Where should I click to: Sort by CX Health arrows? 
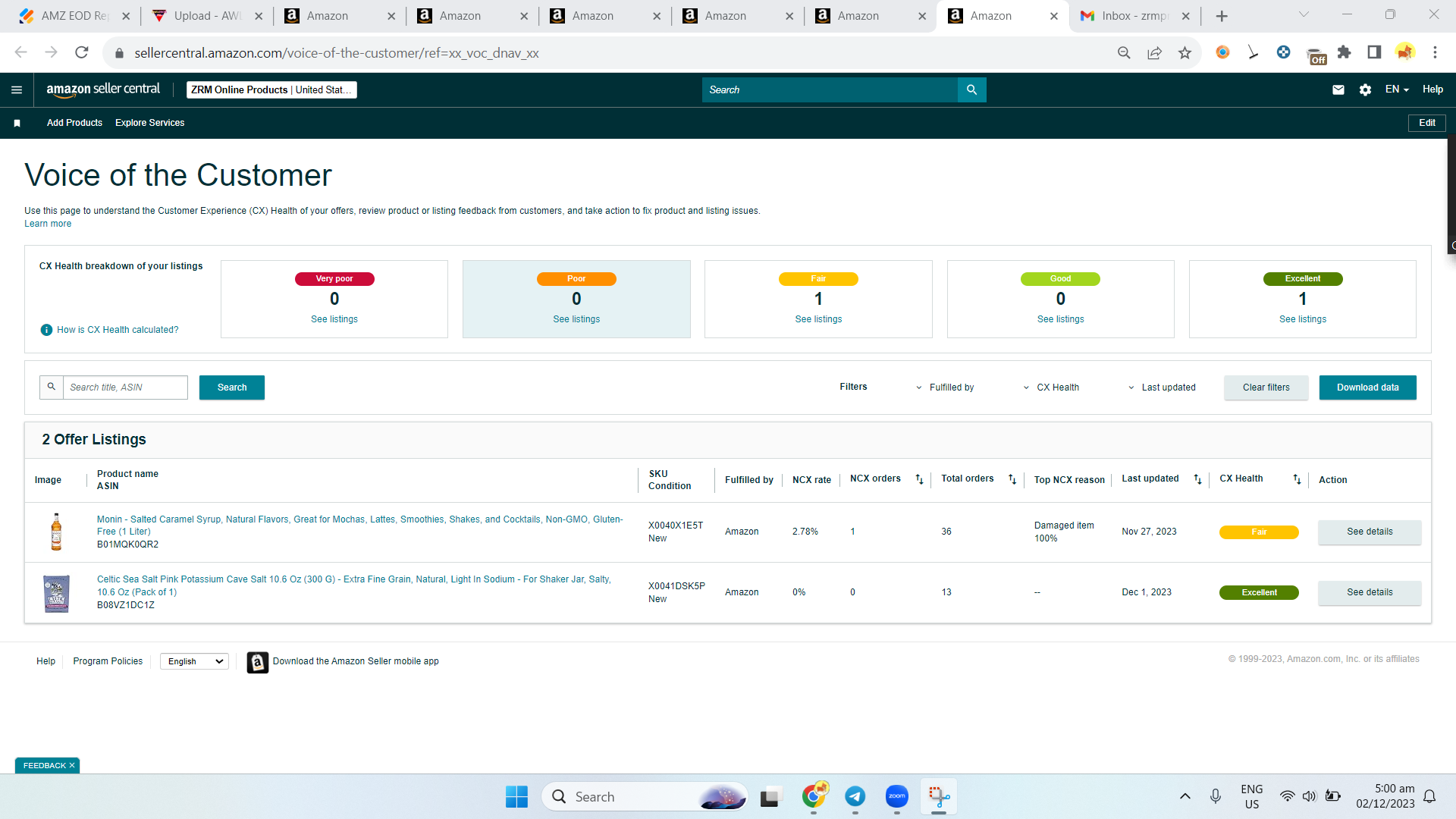(x=1297, y=479)
